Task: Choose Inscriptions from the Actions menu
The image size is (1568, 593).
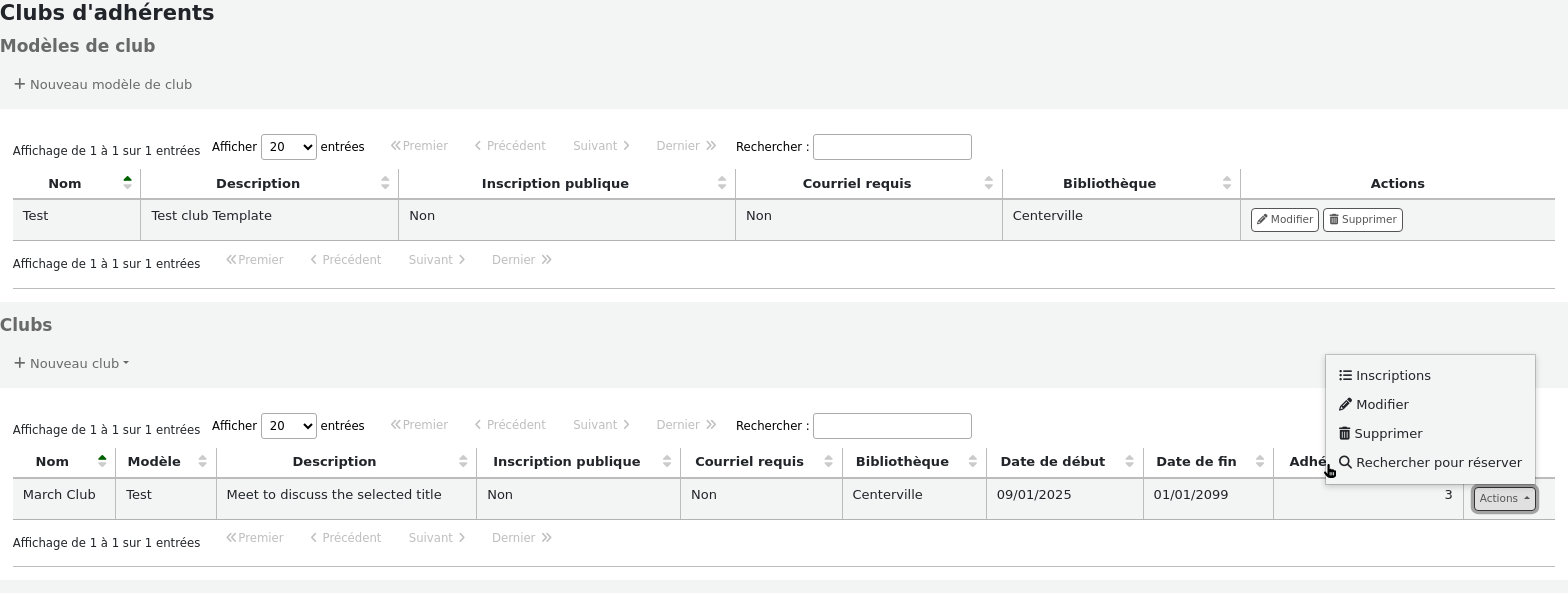Action: click(x=1392, y=376)
